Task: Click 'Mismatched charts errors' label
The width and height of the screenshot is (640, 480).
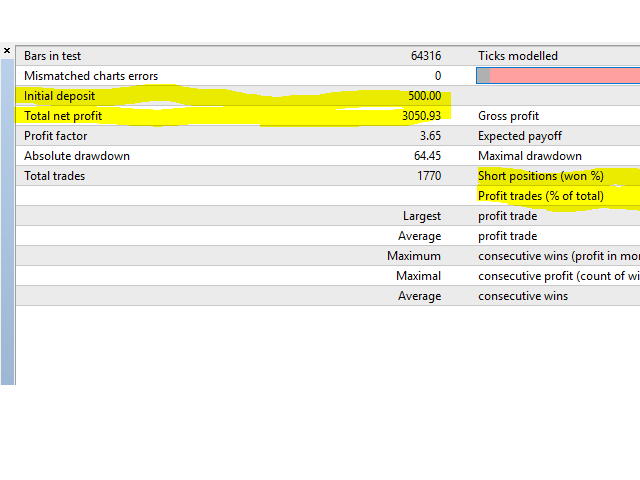Action: (x=91, y=76)
